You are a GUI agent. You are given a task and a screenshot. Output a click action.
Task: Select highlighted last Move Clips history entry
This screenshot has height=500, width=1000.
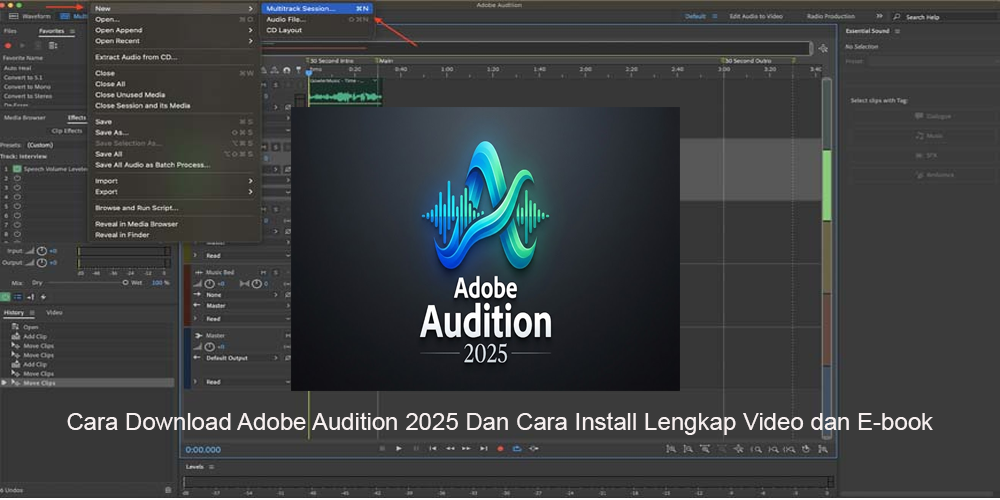pyautogui.click(x=87, y=383)
